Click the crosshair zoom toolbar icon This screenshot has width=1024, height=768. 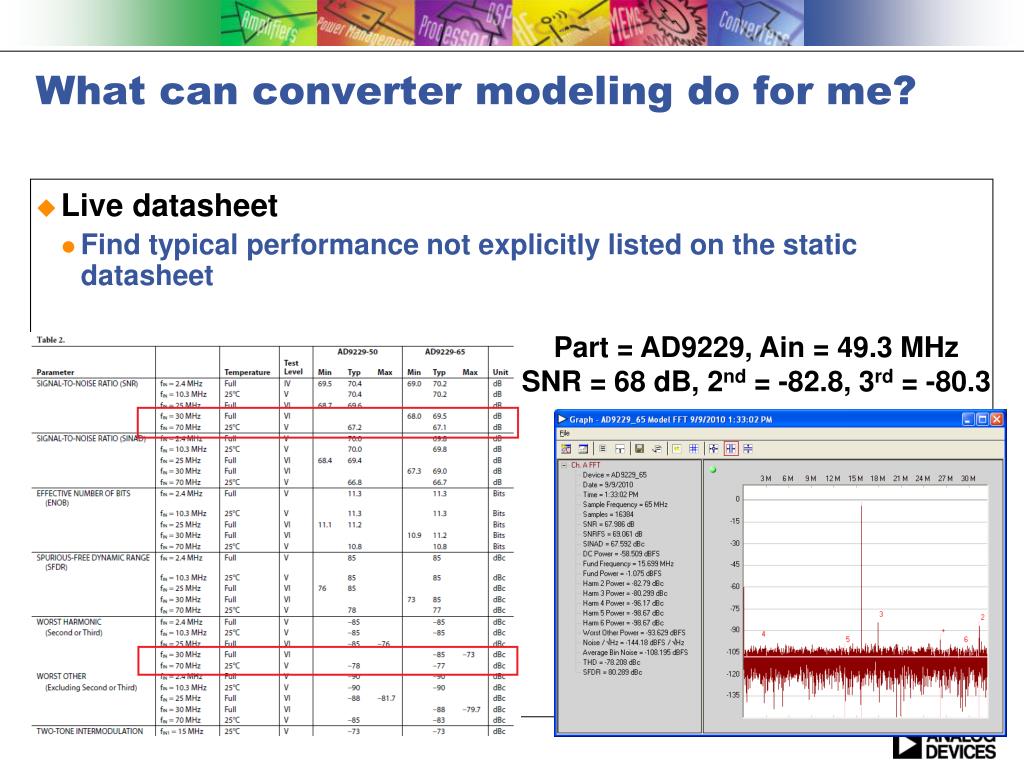click(713, 449)
